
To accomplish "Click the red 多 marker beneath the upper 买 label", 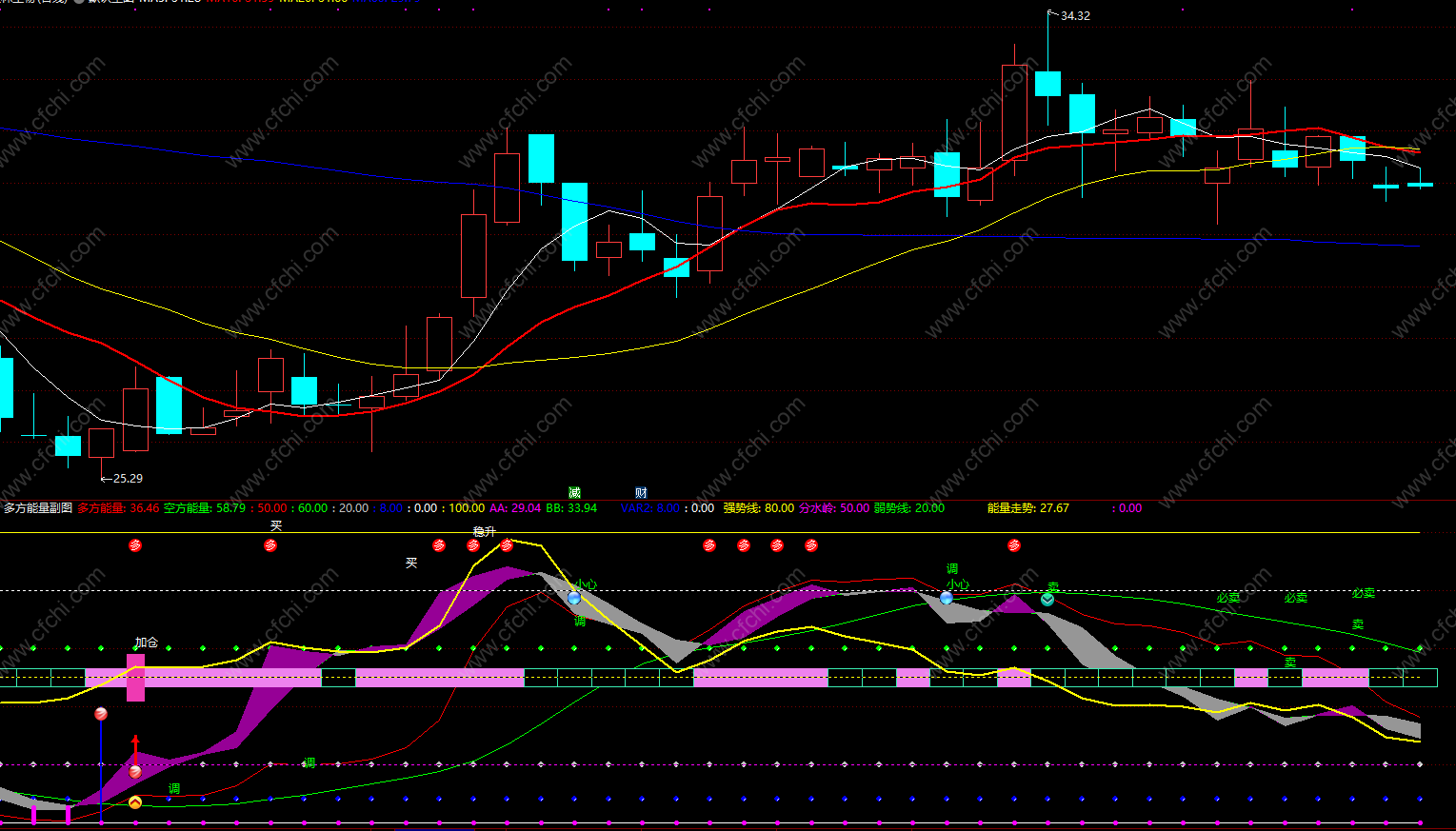I will [x=270, y=545].
